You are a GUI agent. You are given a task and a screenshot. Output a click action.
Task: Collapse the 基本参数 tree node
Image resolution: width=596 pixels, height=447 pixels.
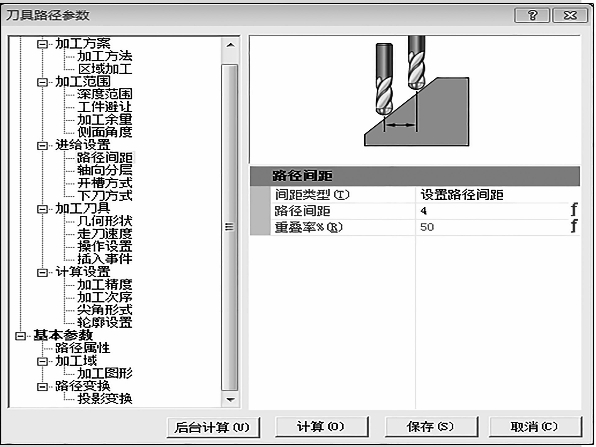[21, 336]
